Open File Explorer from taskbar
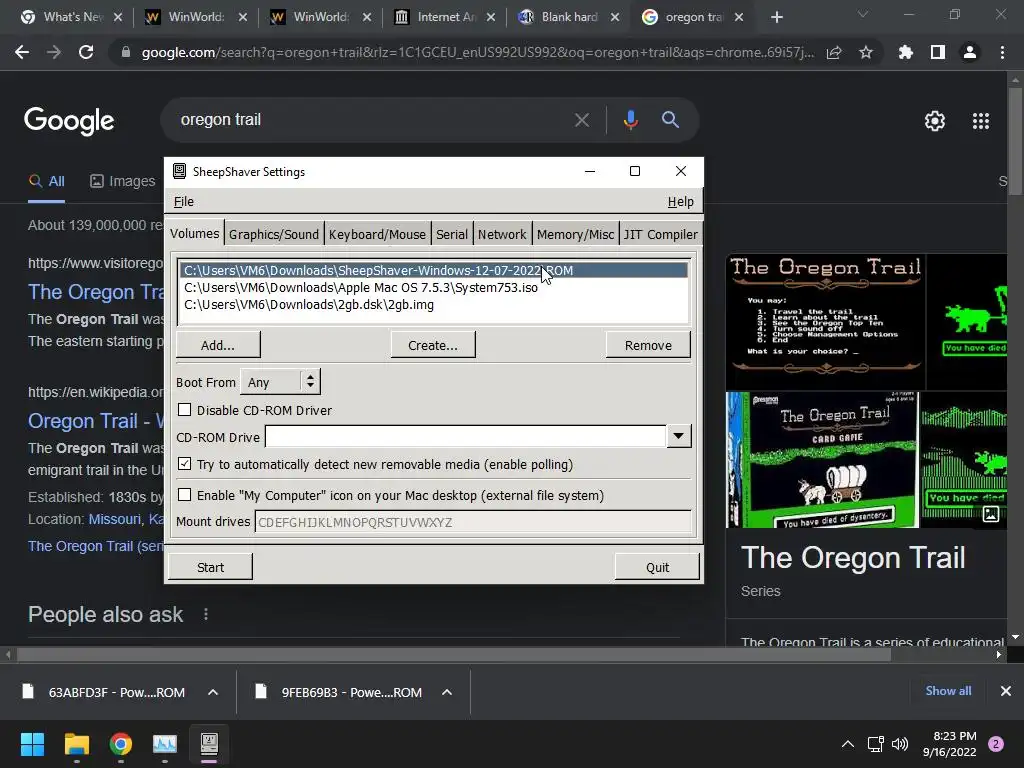The height and width of the screenshot is (768, 1024). click(x=76, y=744)
